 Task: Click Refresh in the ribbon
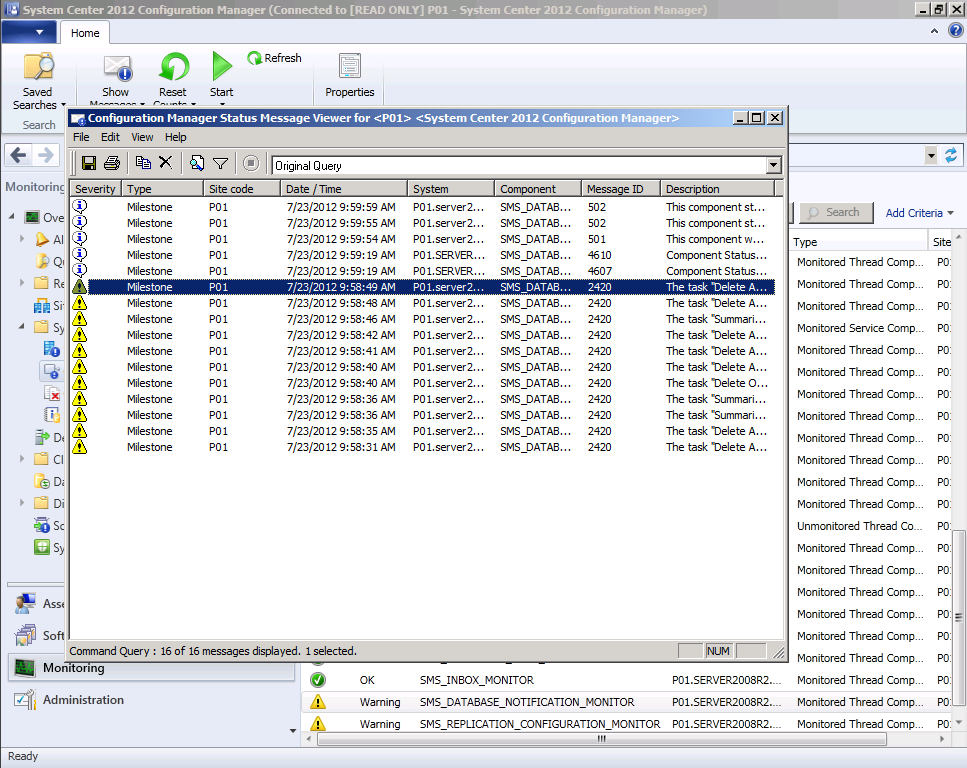(274, 58)
